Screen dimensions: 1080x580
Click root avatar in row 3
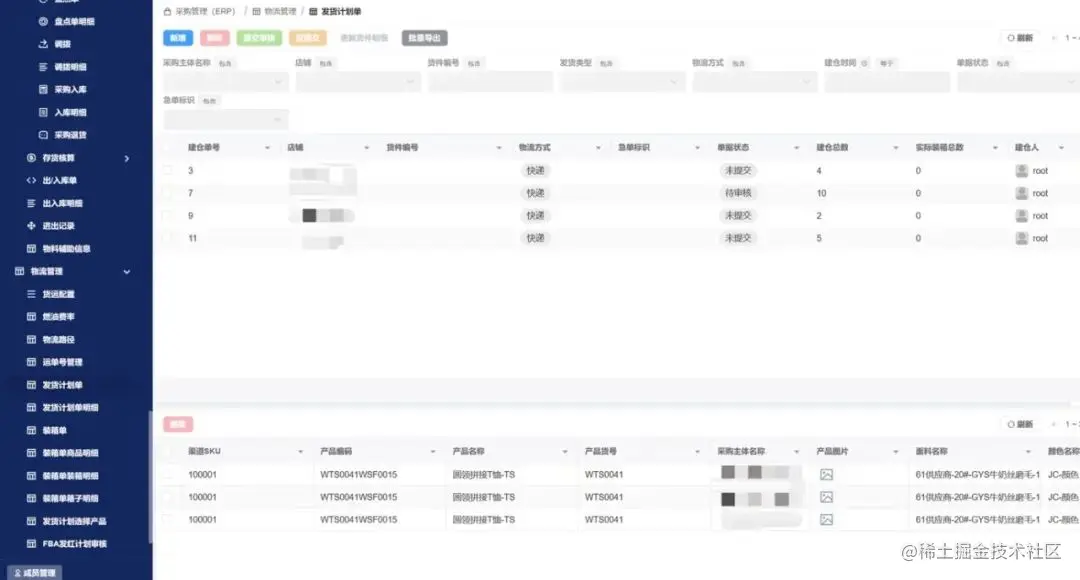point(1021,171)
